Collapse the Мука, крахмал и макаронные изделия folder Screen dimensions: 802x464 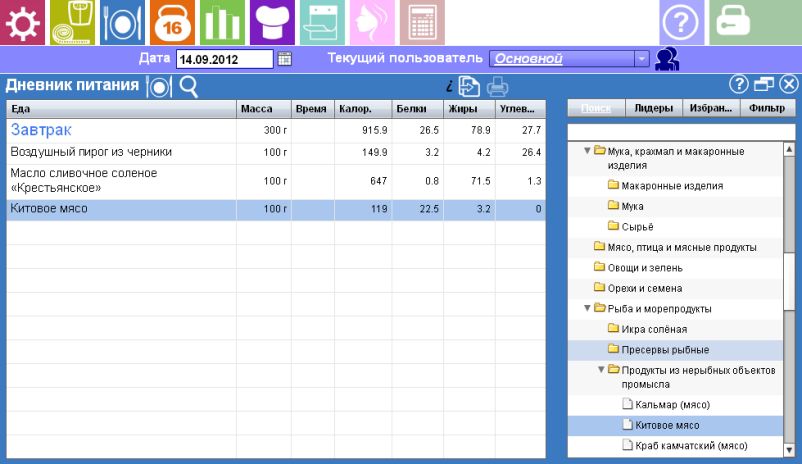click(x=587, y=151)
